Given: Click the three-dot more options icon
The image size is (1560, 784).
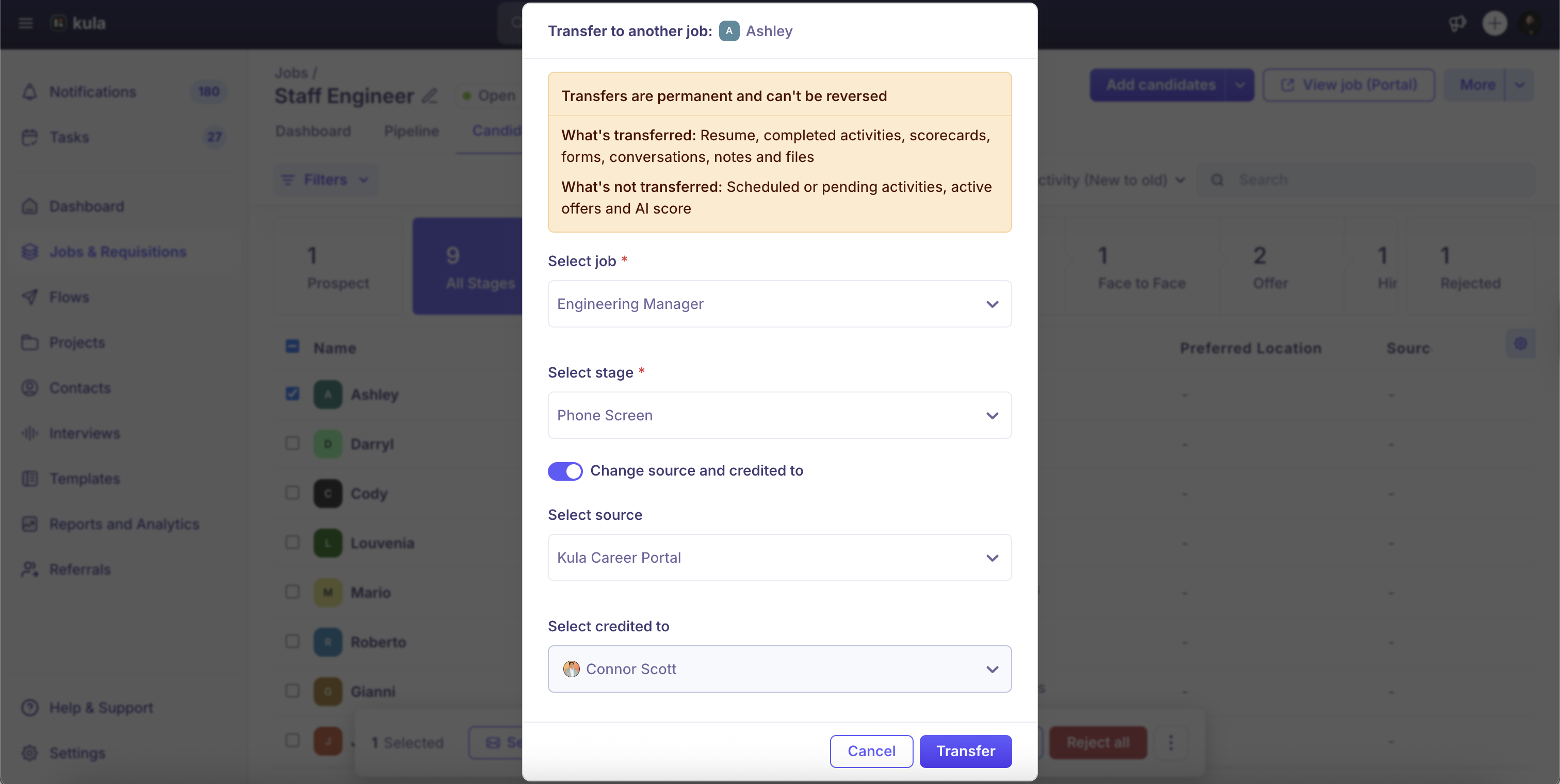Looking at the screenshot, I should [1171, 742].
